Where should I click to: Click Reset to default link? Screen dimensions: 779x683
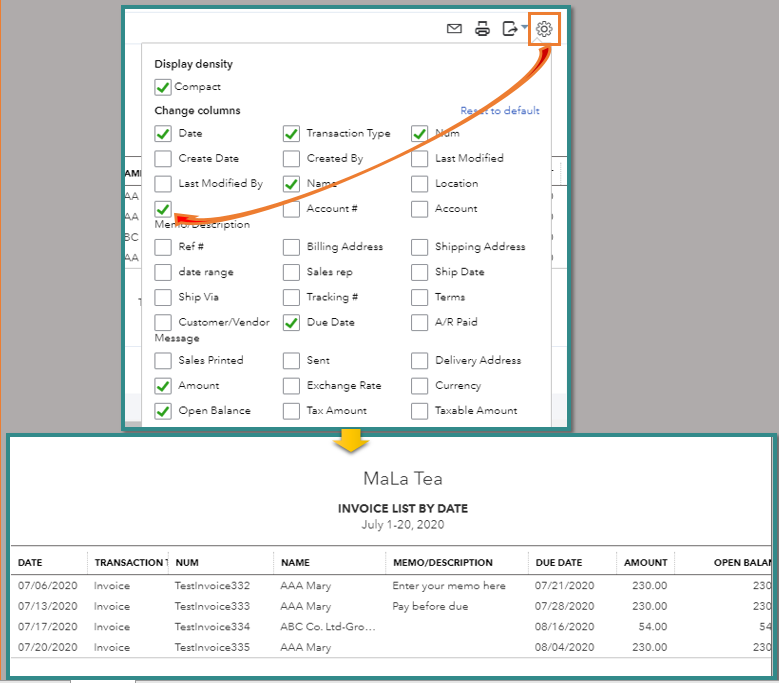500,110
